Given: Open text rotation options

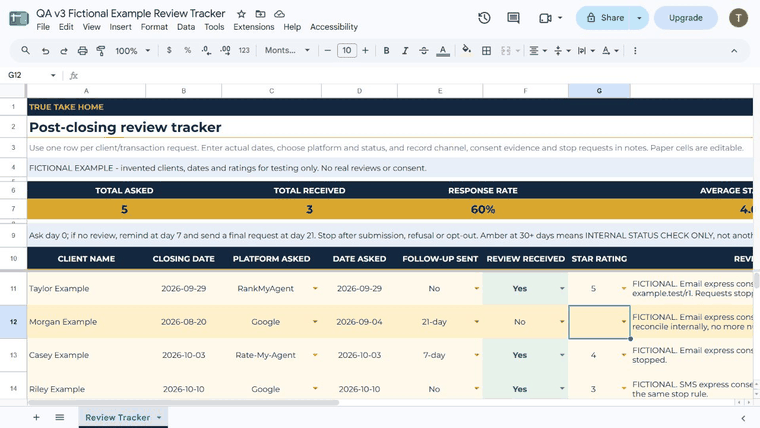Looking at the screenshot, I should click(x=610, y=50).
